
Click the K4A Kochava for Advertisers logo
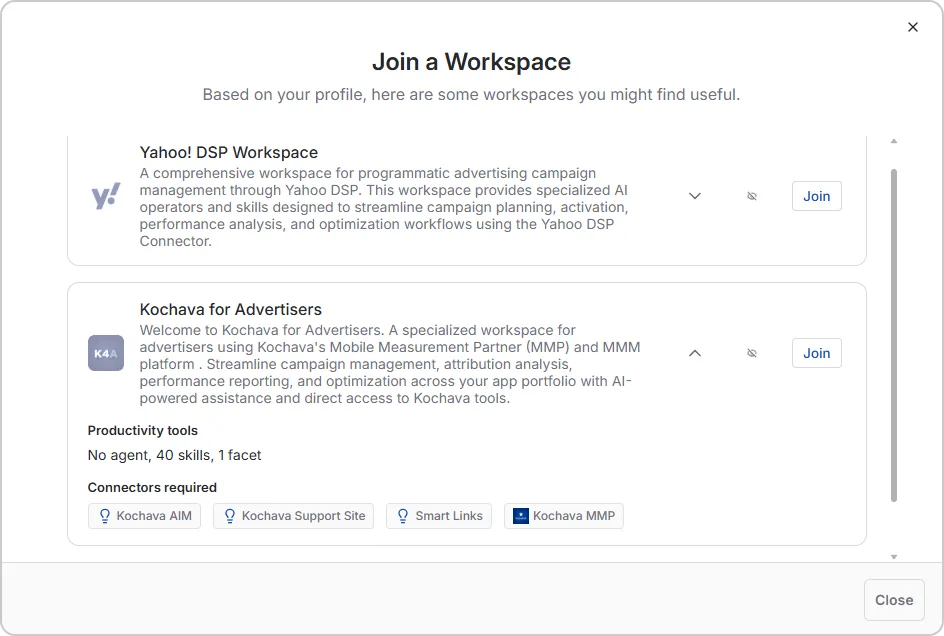coord(106,353)
